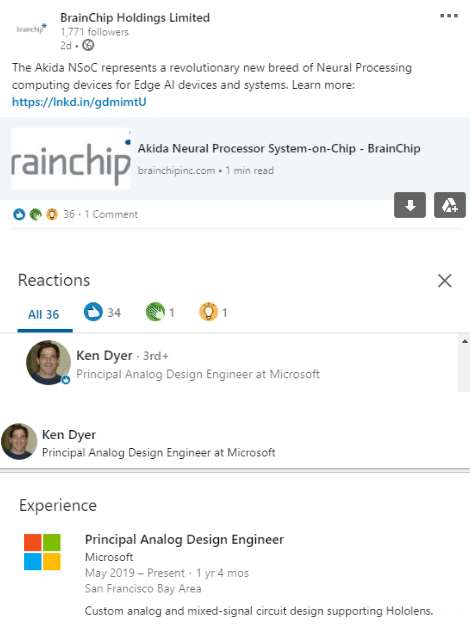Click the 1 Comment link

point(111,214)
